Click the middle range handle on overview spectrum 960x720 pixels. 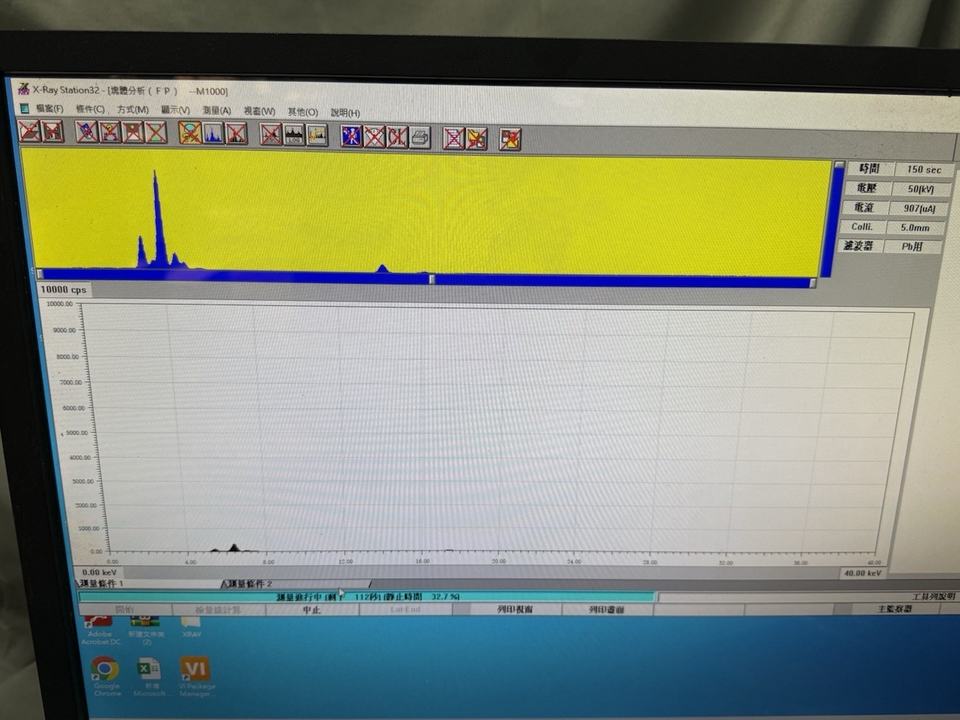pos(432,279)
